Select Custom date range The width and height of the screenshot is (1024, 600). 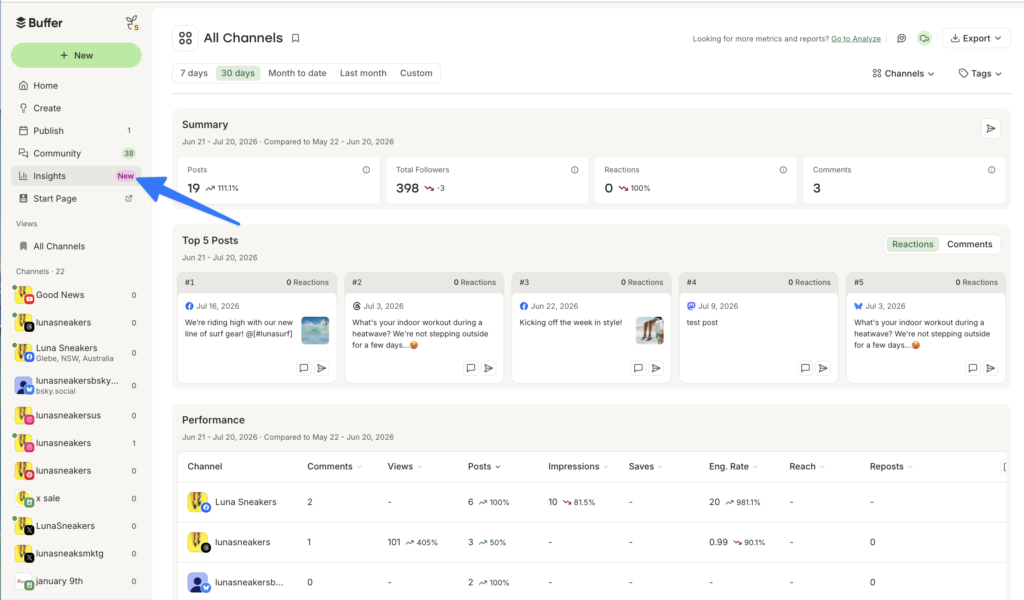point(416,73)
